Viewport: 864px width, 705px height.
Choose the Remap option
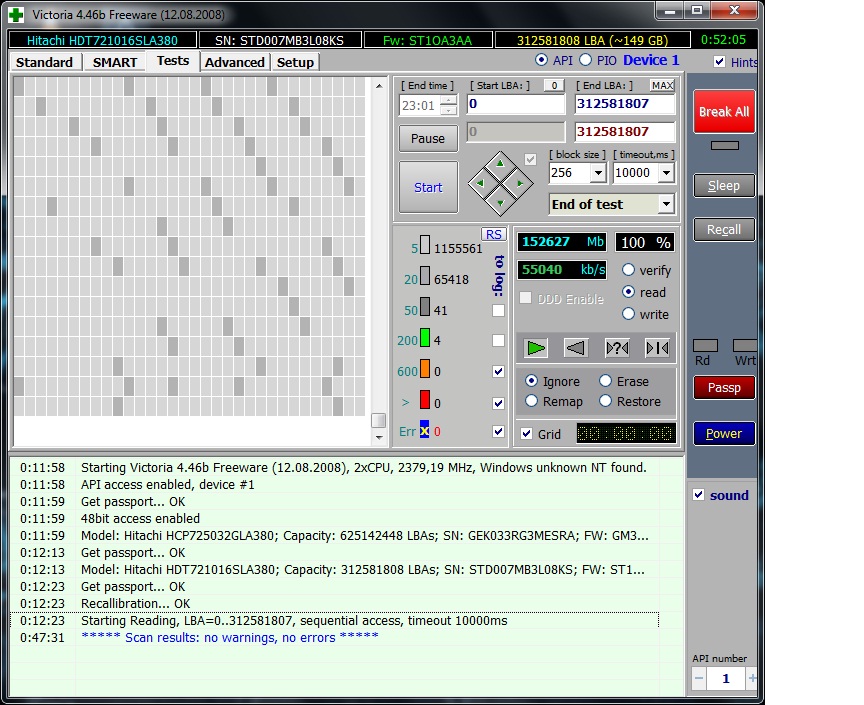click(x=530, y=401)
